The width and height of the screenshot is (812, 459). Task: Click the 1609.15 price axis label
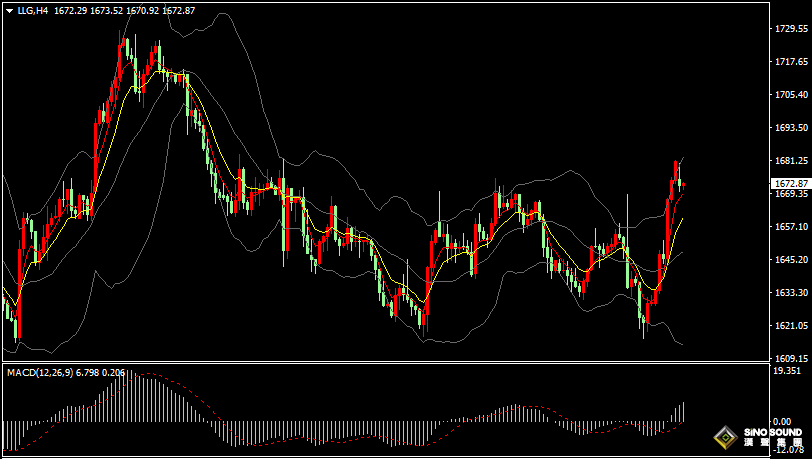tap(790, 358)
